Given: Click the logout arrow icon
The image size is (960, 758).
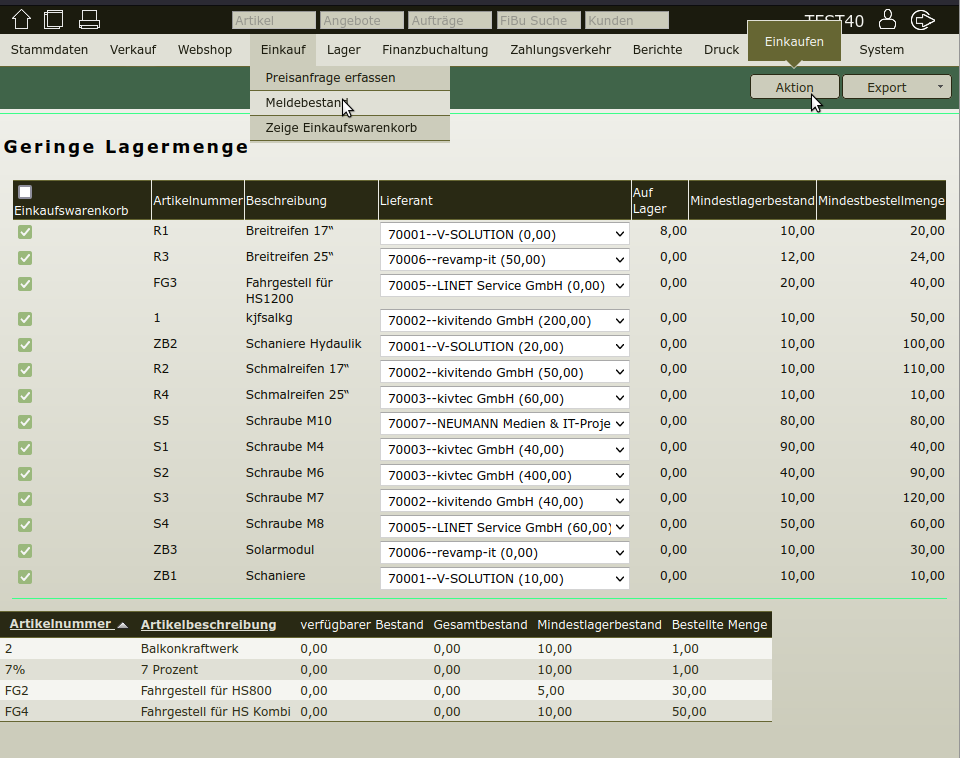Looking at the screenshot, I should [x=924, y=19].
